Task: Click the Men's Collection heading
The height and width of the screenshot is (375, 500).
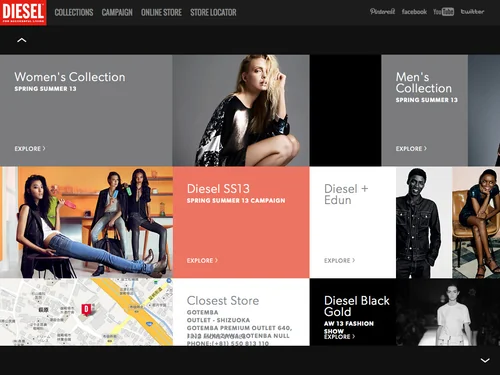Action: point(423,83)
